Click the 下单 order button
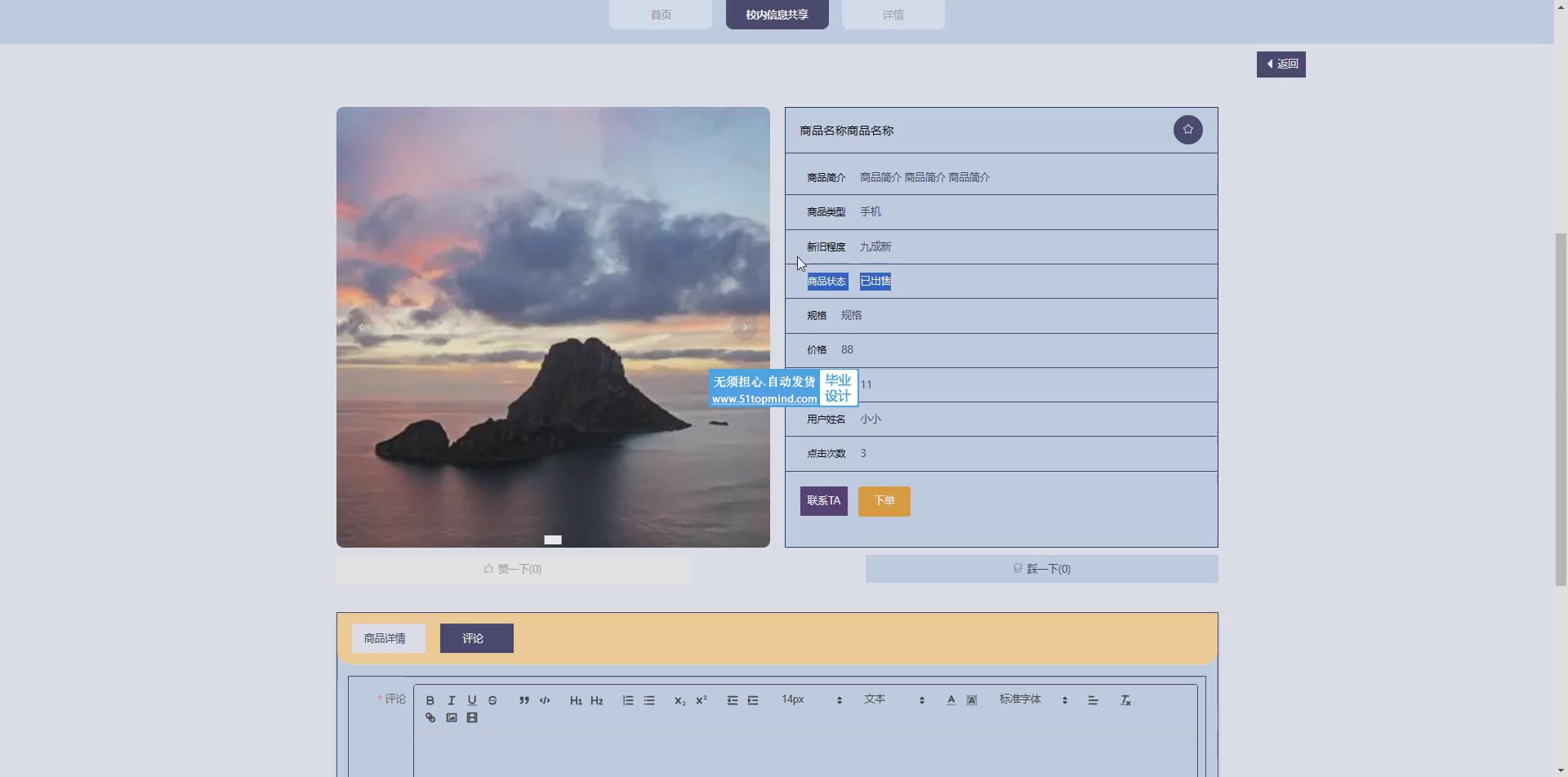Image resolution: width=1568 pixels, height=777 pixels. point(884,501)
